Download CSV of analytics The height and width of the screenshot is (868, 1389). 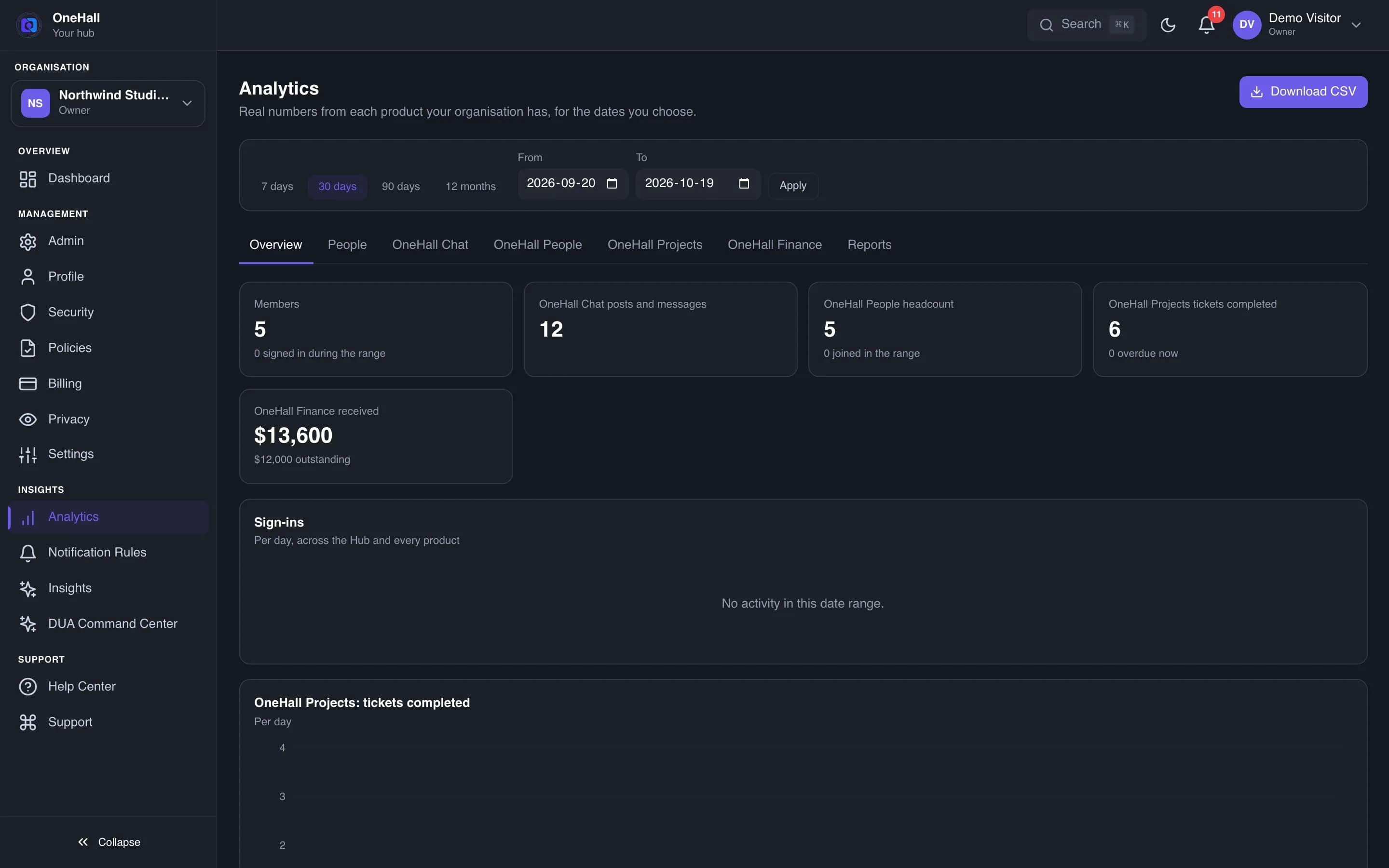1303,92
